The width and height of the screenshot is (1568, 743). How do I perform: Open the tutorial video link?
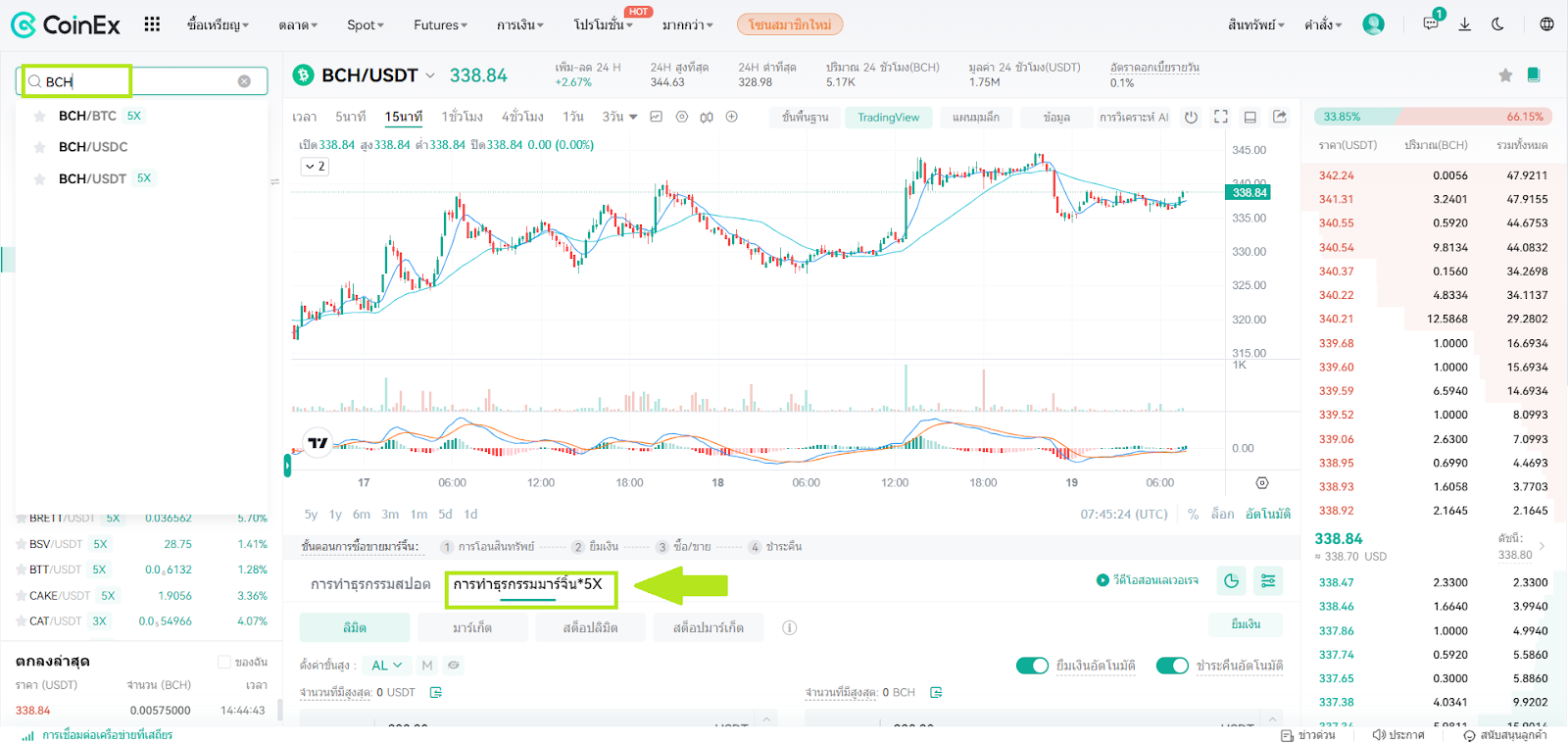1148,580
